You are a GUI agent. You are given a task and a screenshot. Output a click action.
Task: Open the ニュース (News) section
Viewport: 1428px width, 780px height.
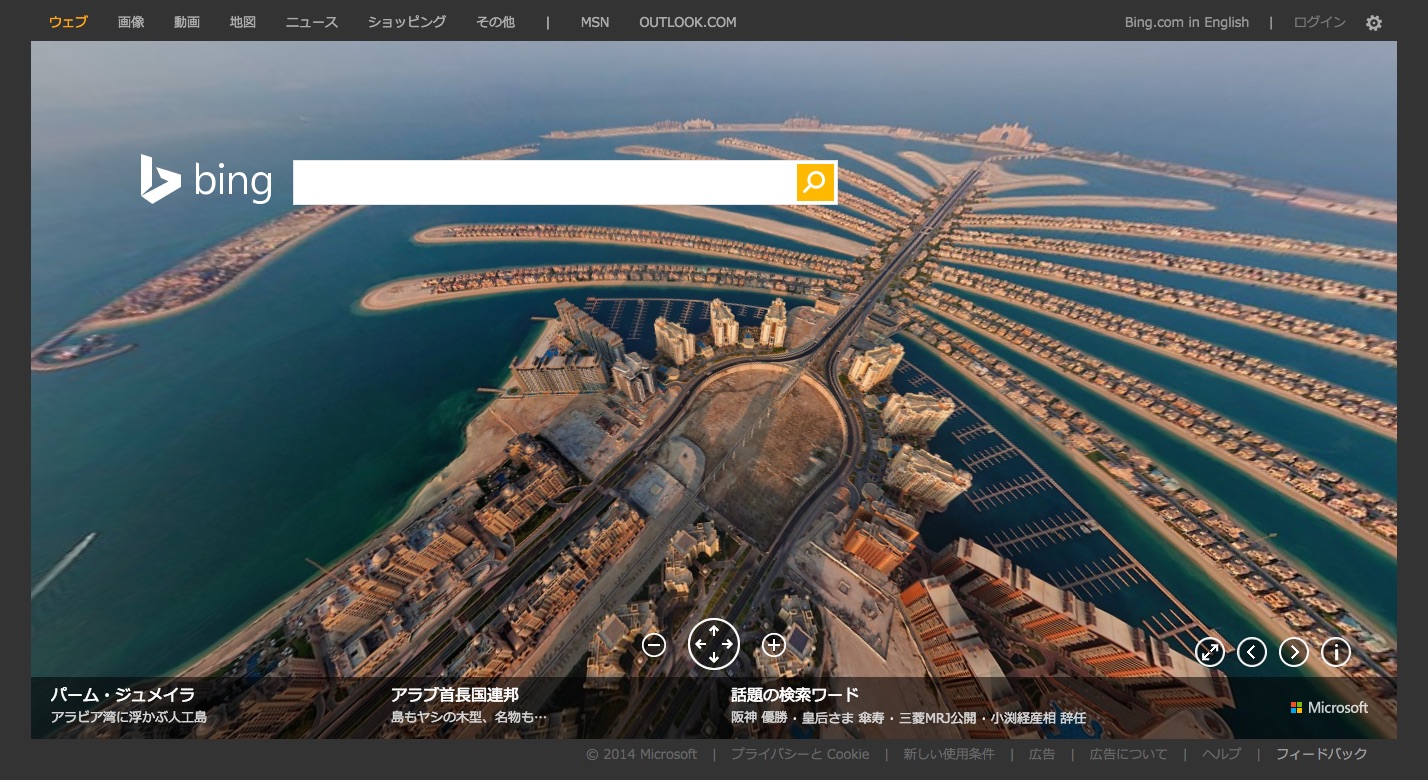coord(312,22)
